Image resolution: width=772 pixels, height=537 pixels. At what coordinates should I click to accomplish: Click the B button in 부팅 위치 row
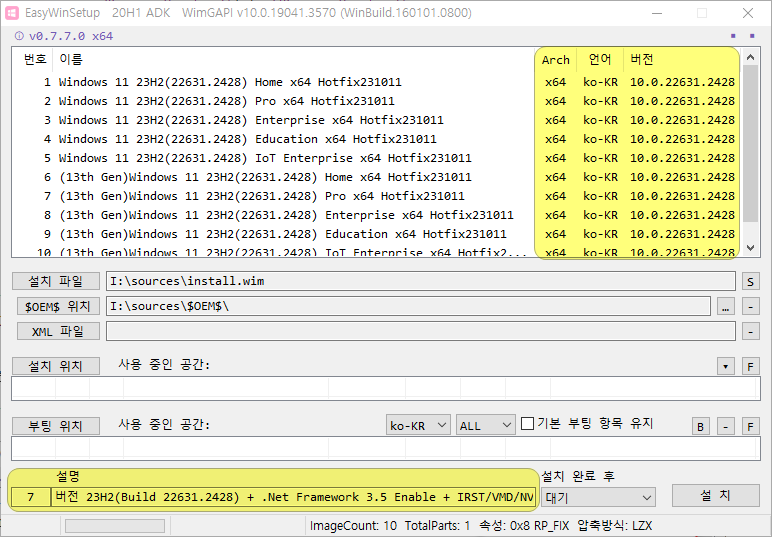[x=701, y=426]
